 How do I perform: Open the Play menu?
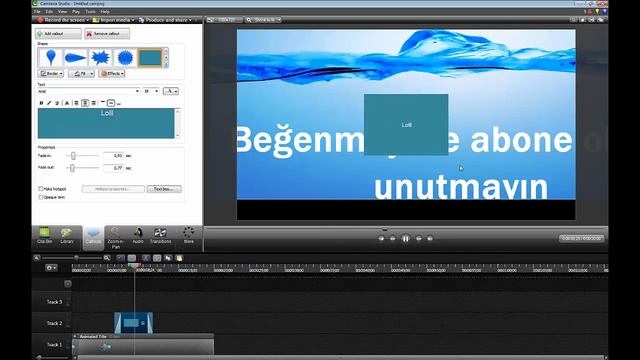[x=76, y=12]
